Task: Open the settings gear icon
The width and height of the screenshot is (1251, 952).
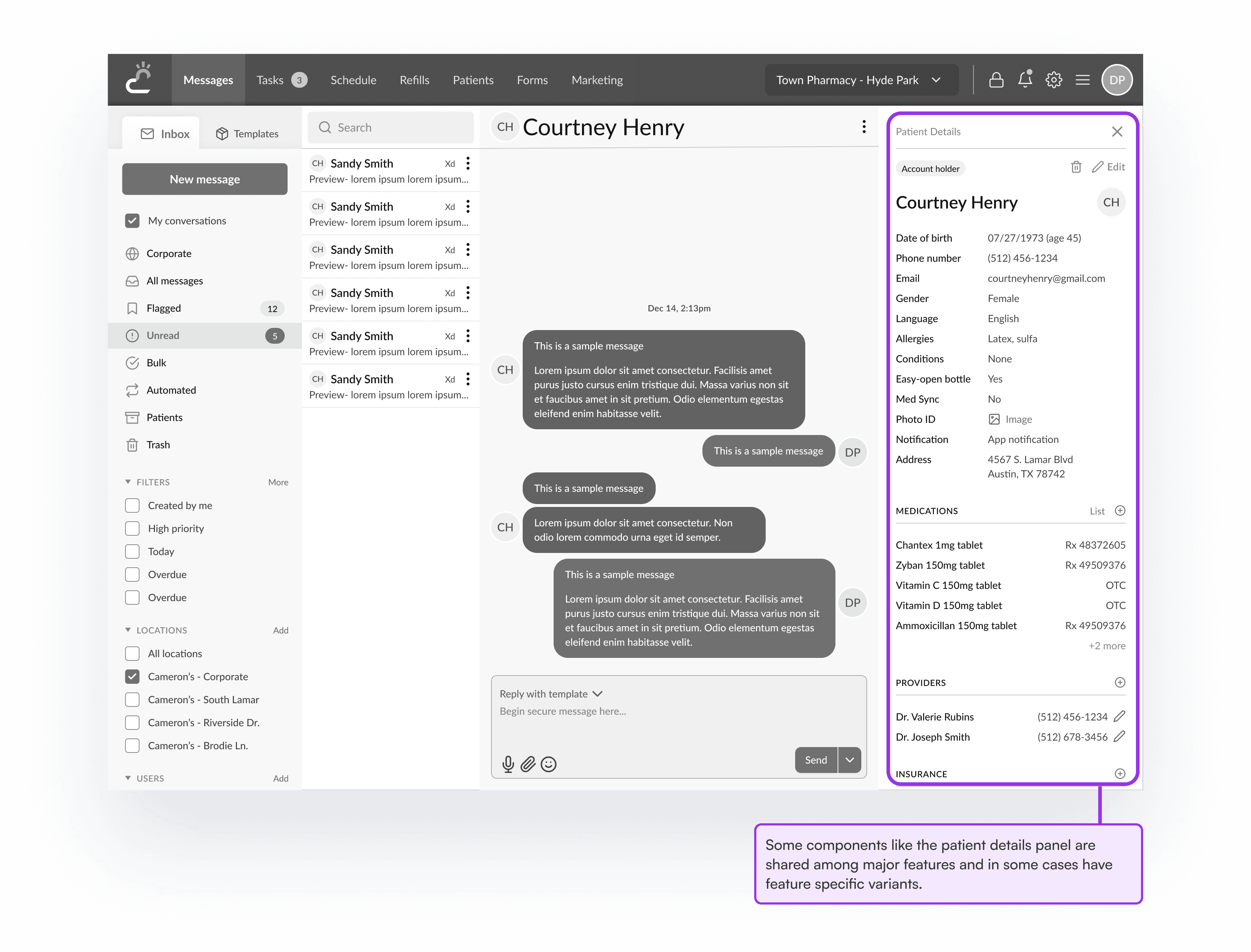Action: [x=1054, y=80]
